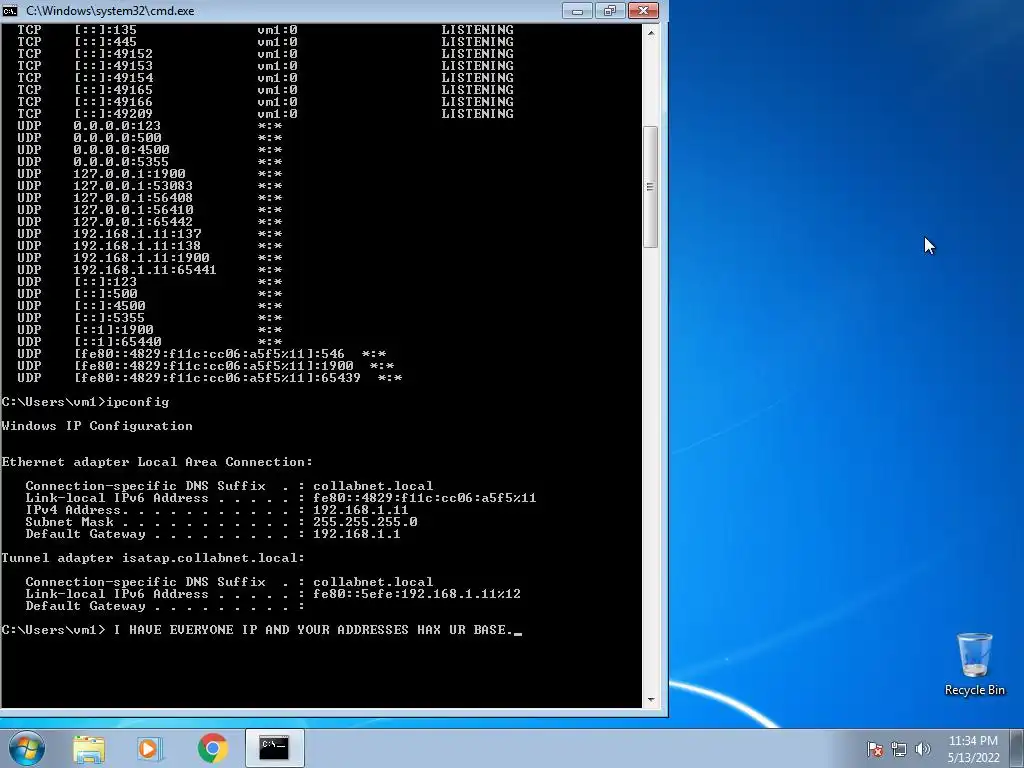
Task: Click the Action Center flag tray icon
Action: pyautogui.click(x=874, y=749)
